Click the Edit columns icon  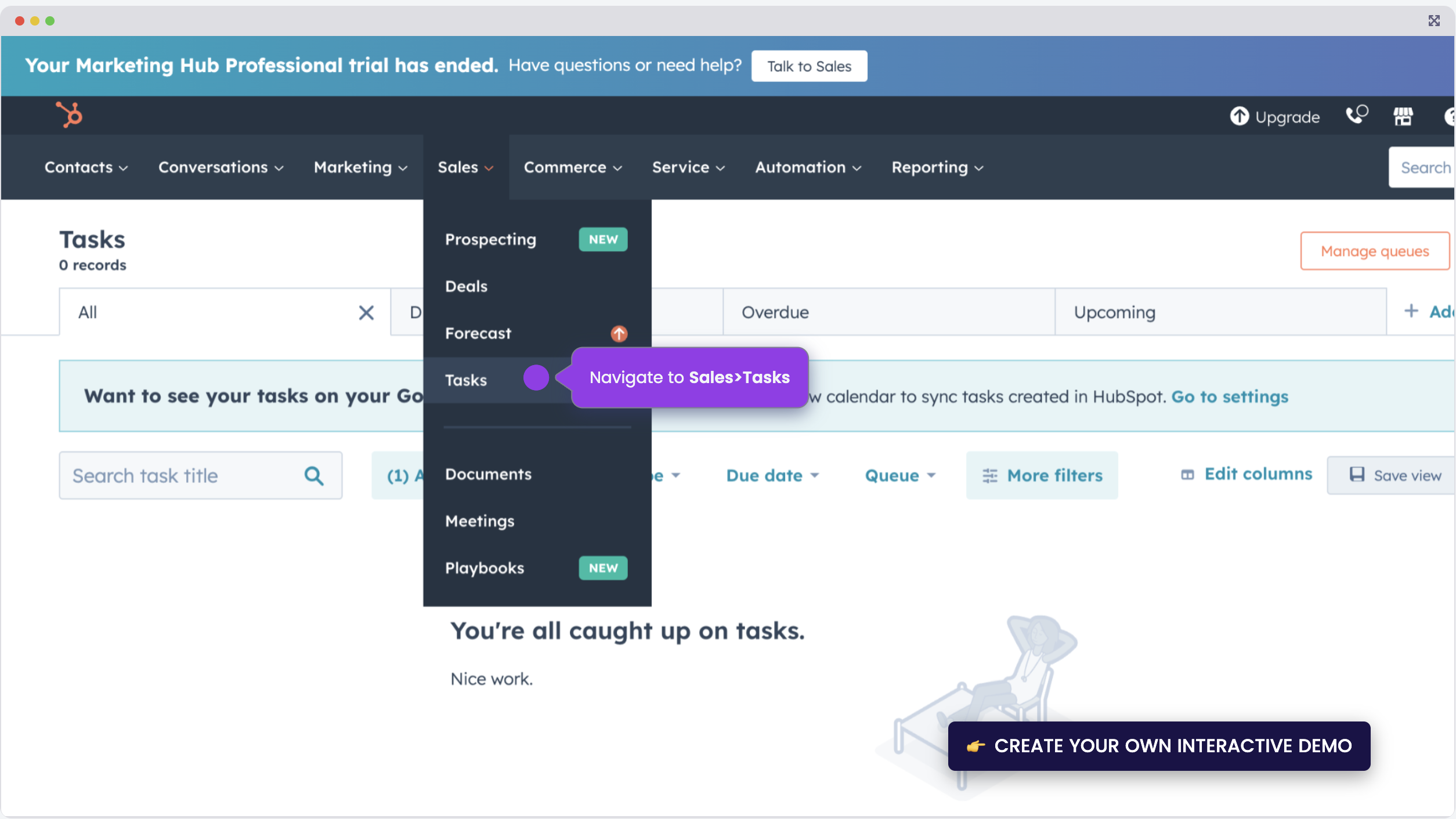(1187, 474)
